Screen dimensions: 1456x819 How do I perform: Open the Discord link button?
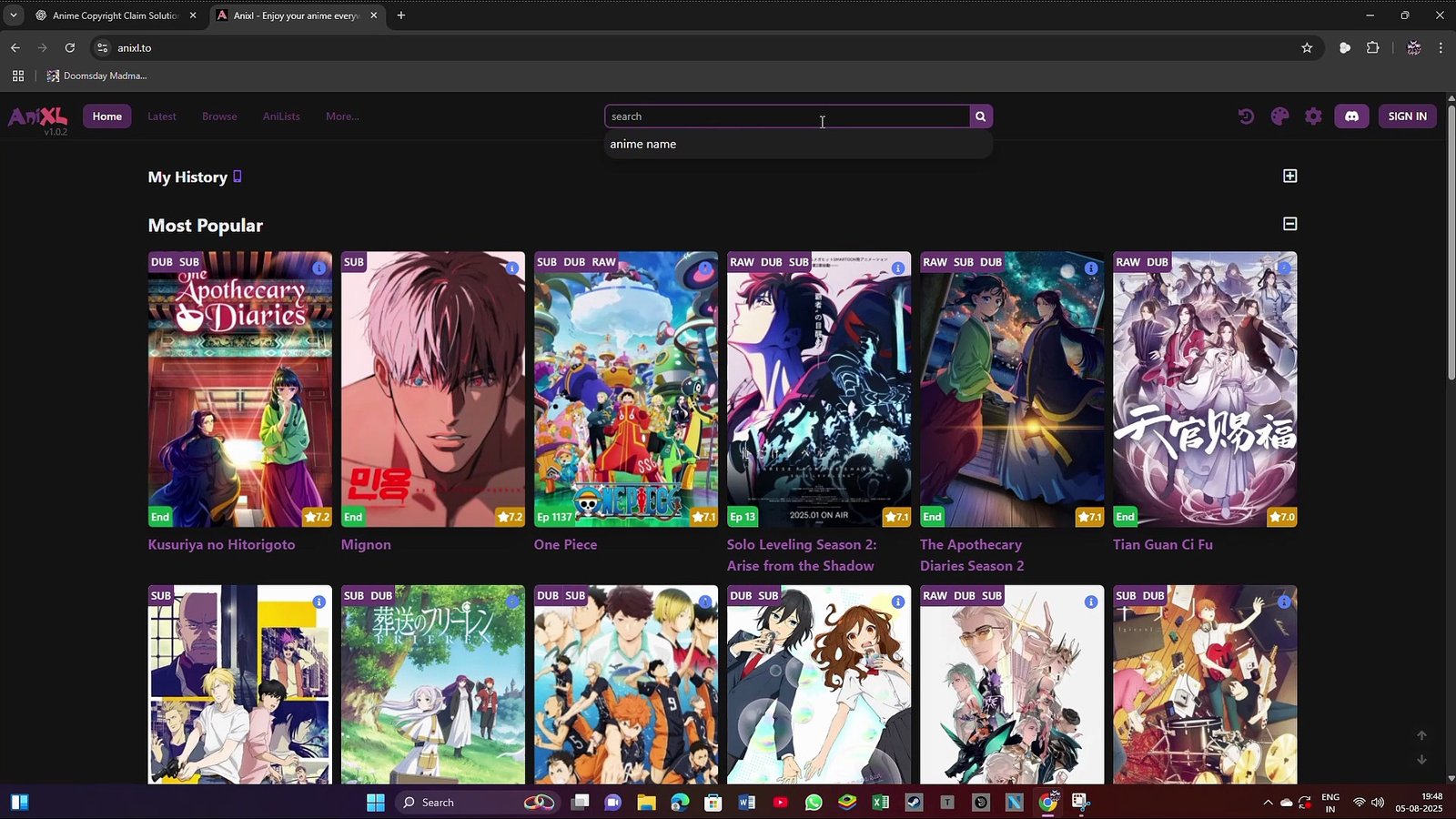(1351, 116)
